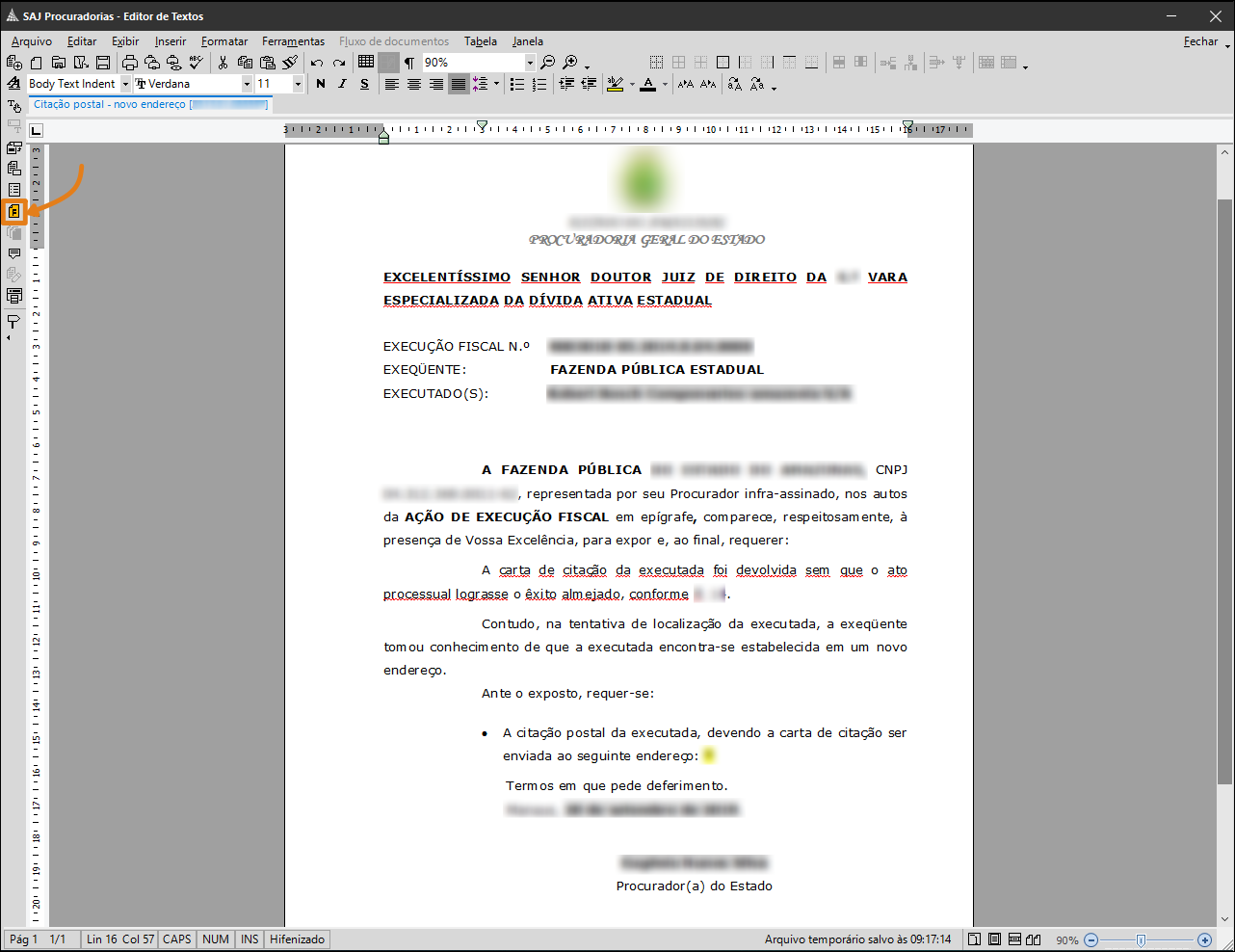
Task: Toggle bold formatting
Action: 321,84
